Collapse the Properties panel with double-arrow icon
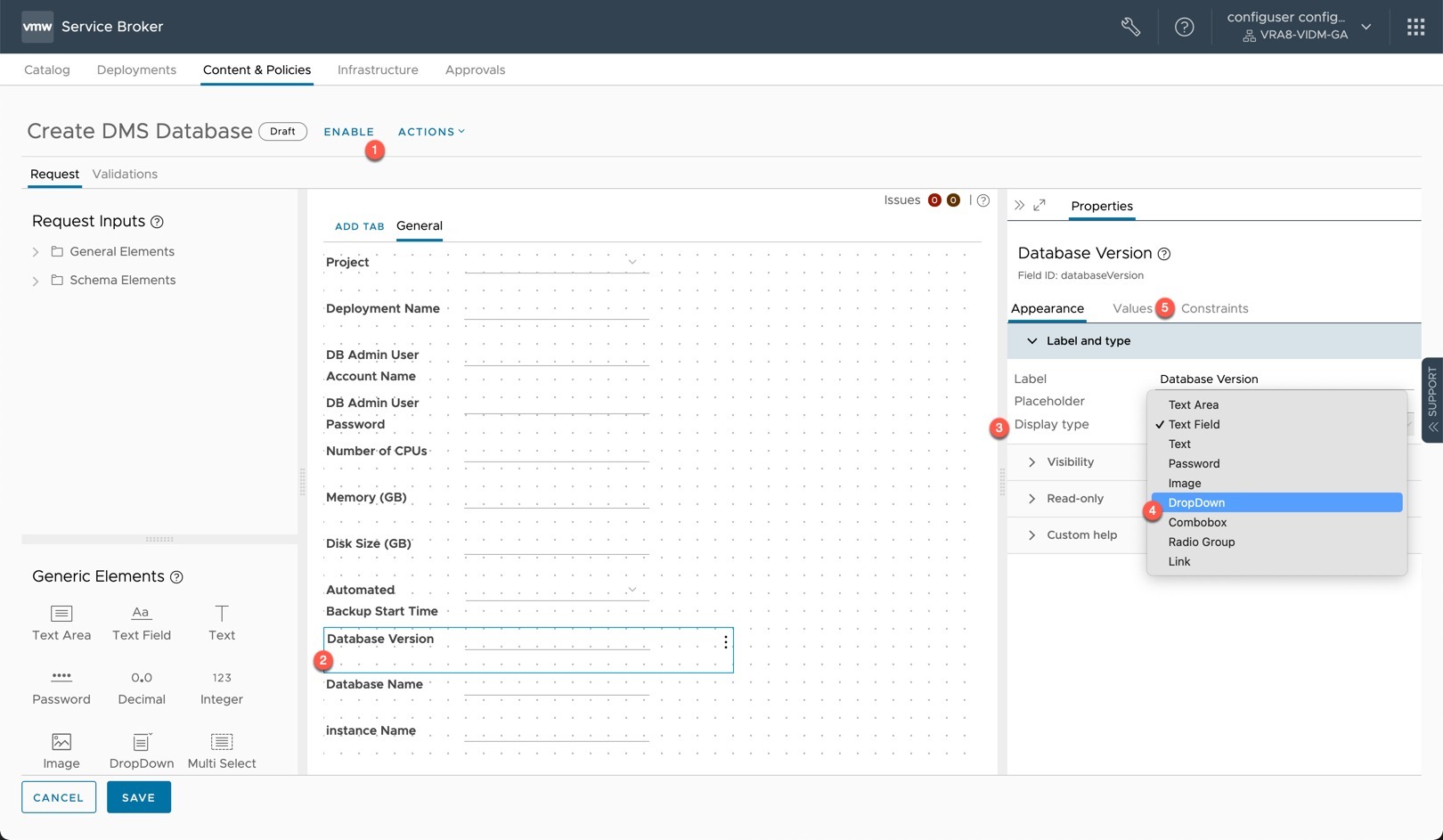This screenshot has height=840, width=1443. coord(1020,205)
